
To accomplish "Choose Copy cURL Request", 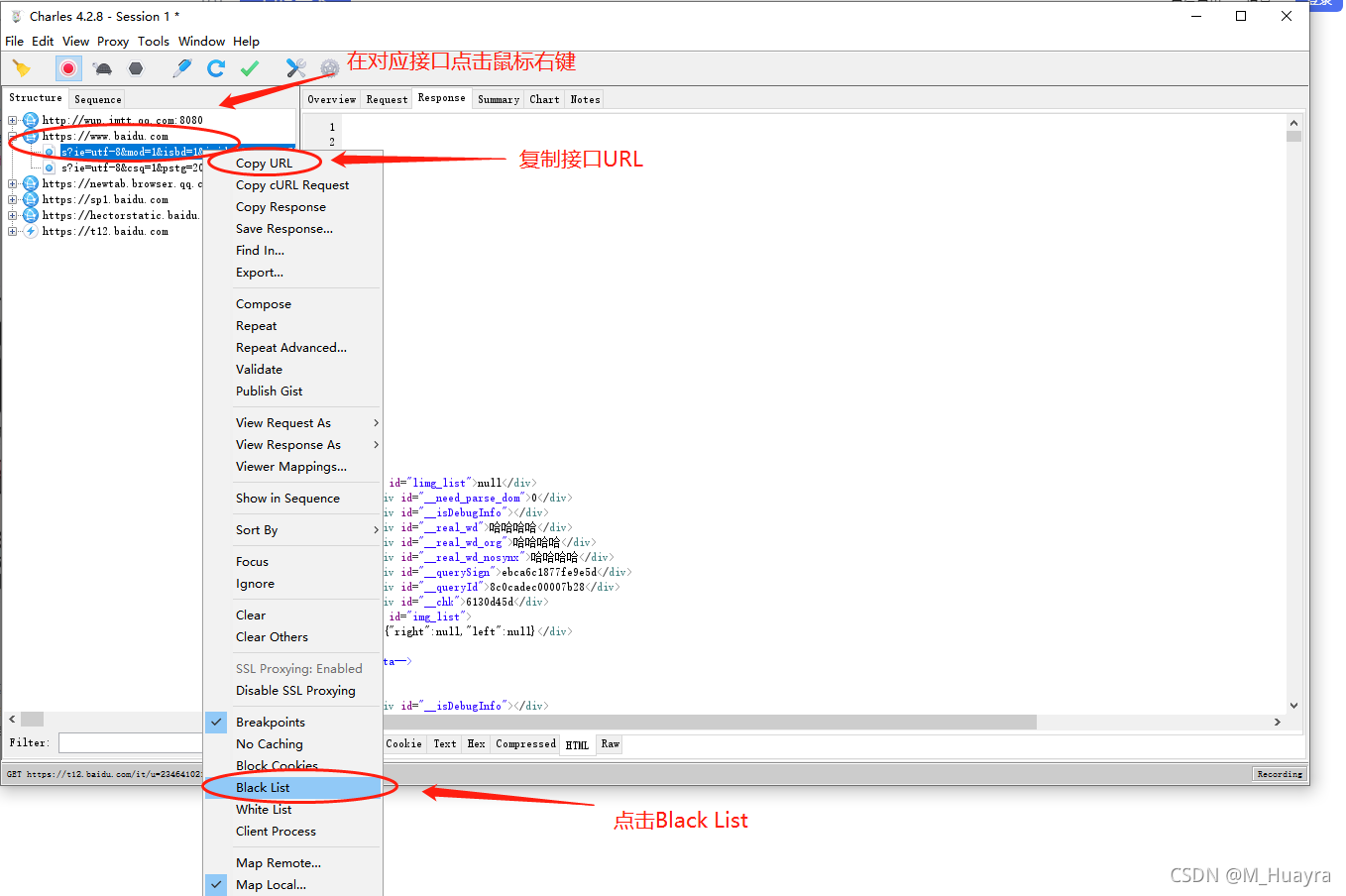I will (292, 185).
